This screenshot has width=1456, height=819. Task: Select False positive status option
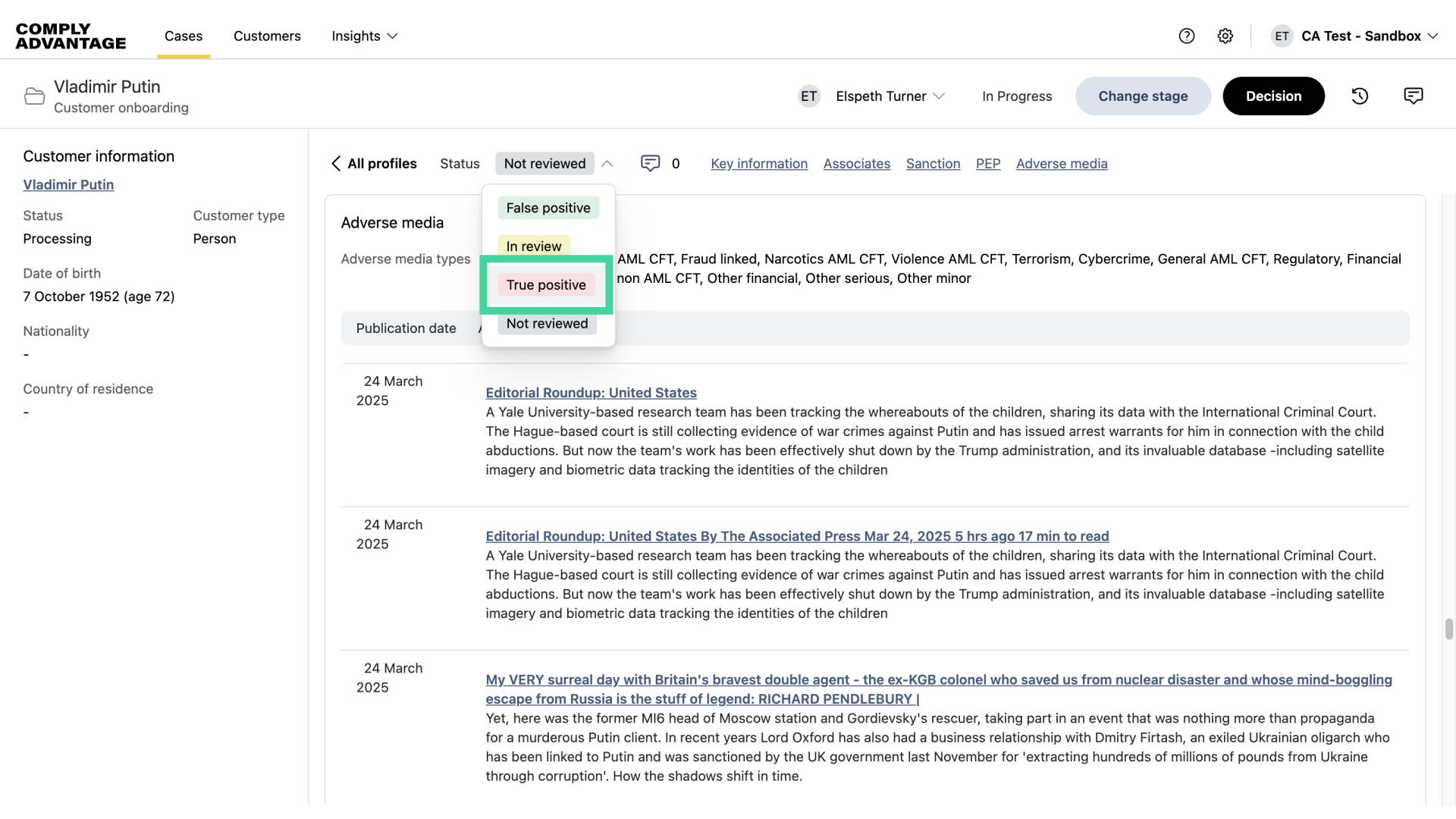click(x=548, y=208)
